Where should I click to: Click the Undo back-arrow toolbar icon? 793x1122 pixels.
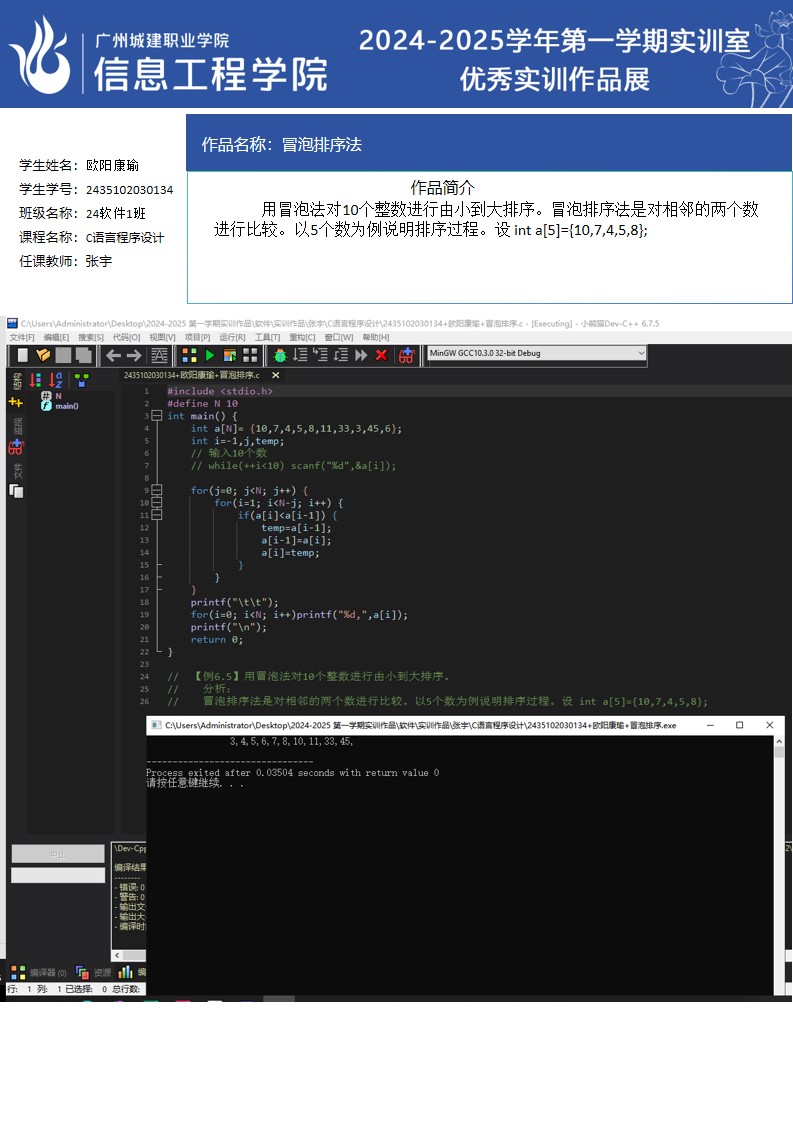coord(113,355)
